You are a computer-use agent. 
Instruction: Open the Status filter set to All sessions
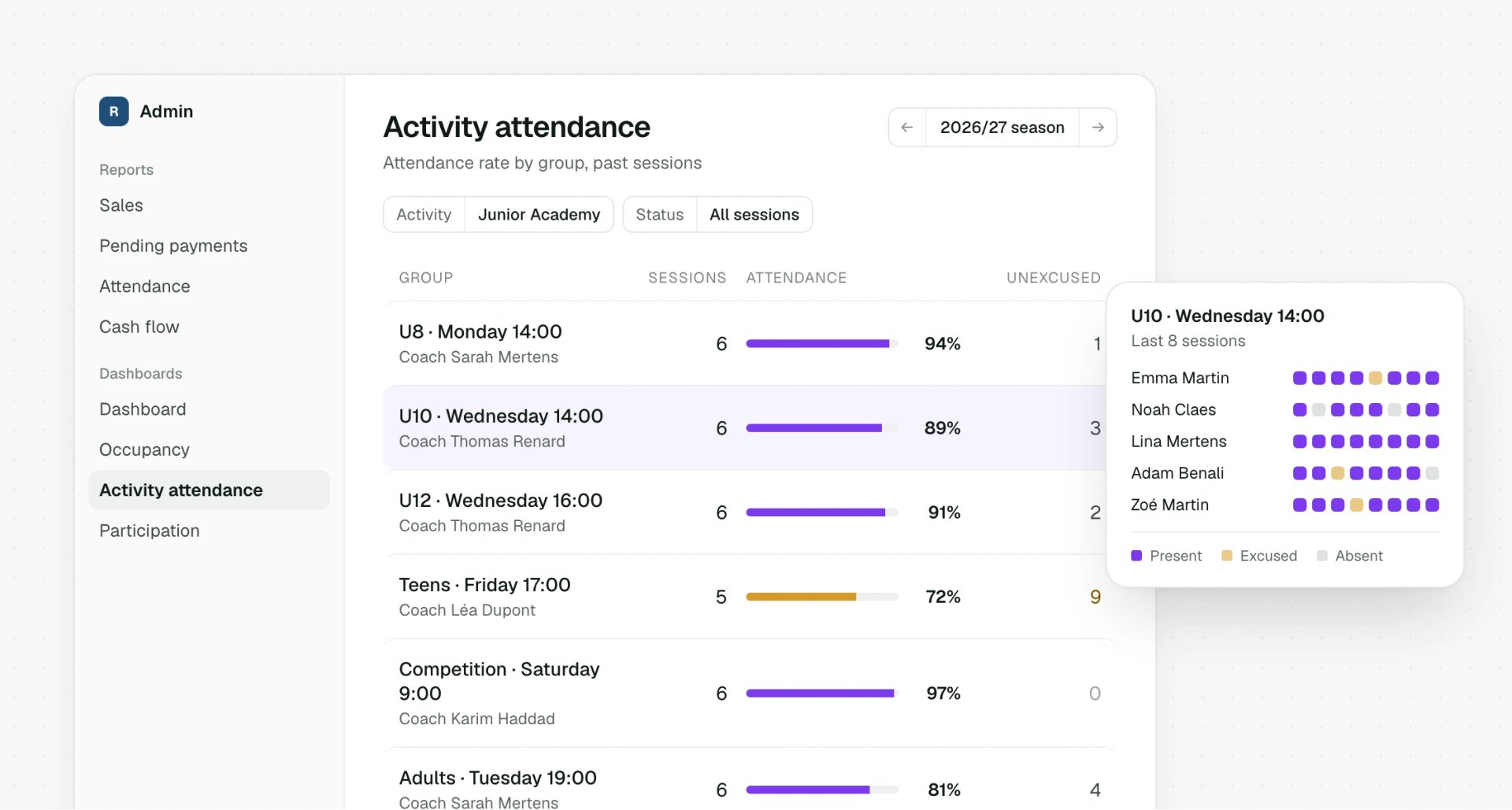click(x=717, y=214)
